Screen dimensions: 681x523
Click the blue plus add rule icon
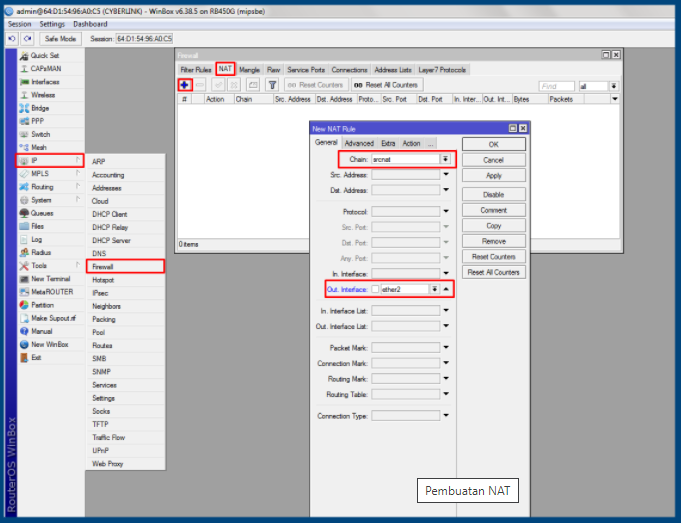pos(185,85)
